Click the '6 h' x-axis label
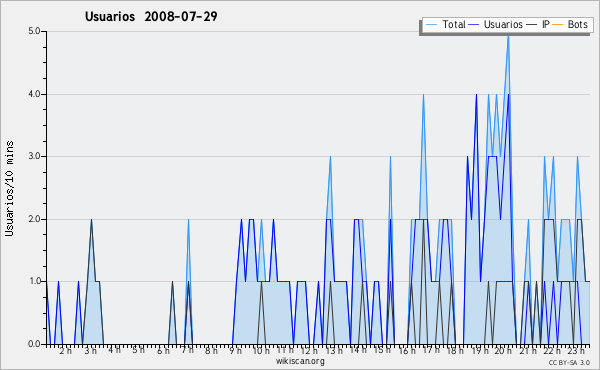The width and height of the screenshot is (600, 370). (163, 351)
